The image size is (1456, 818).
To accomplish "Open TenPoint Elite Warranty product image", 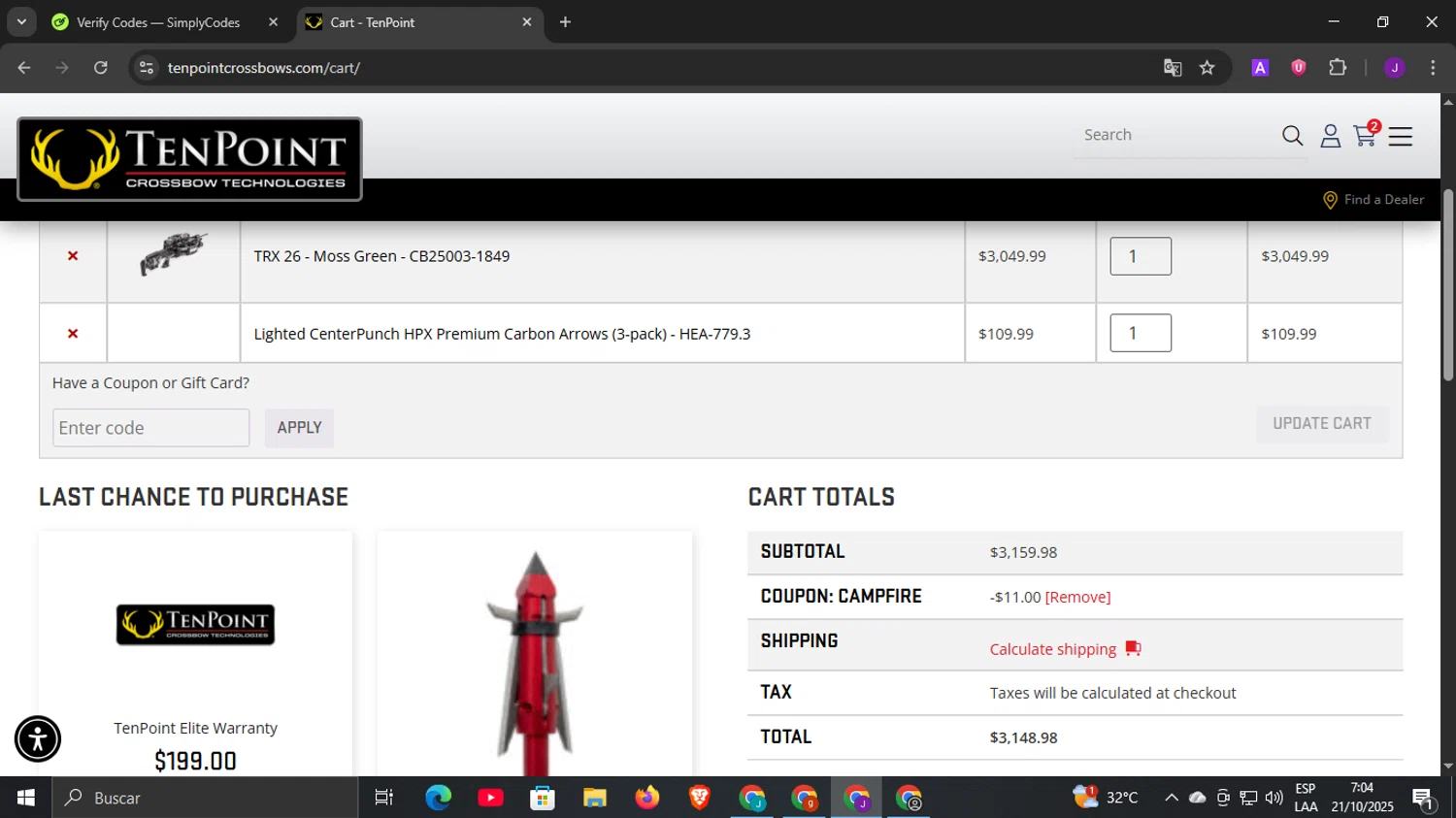I will pos(195,625).
